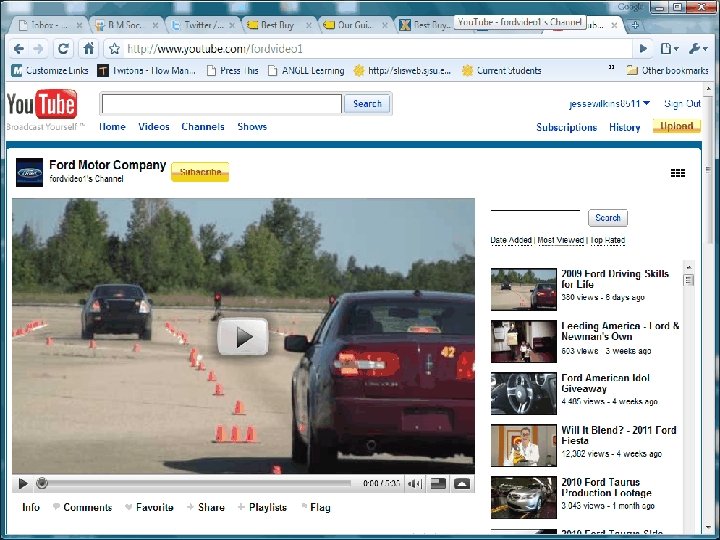
Task: Open the ANGEL Learning bookmark
Action: click(x=306, y=71)
